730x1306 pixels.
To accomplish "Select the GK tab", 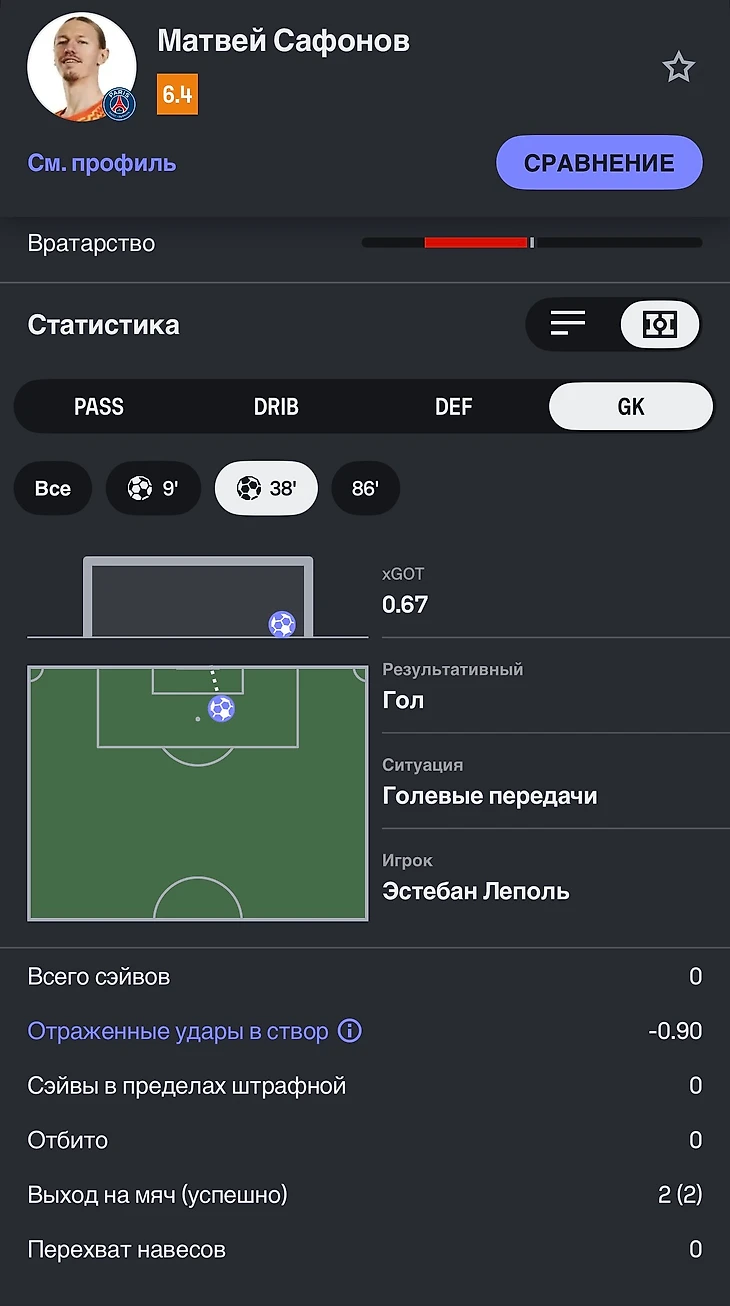I will tap(631, 407).
